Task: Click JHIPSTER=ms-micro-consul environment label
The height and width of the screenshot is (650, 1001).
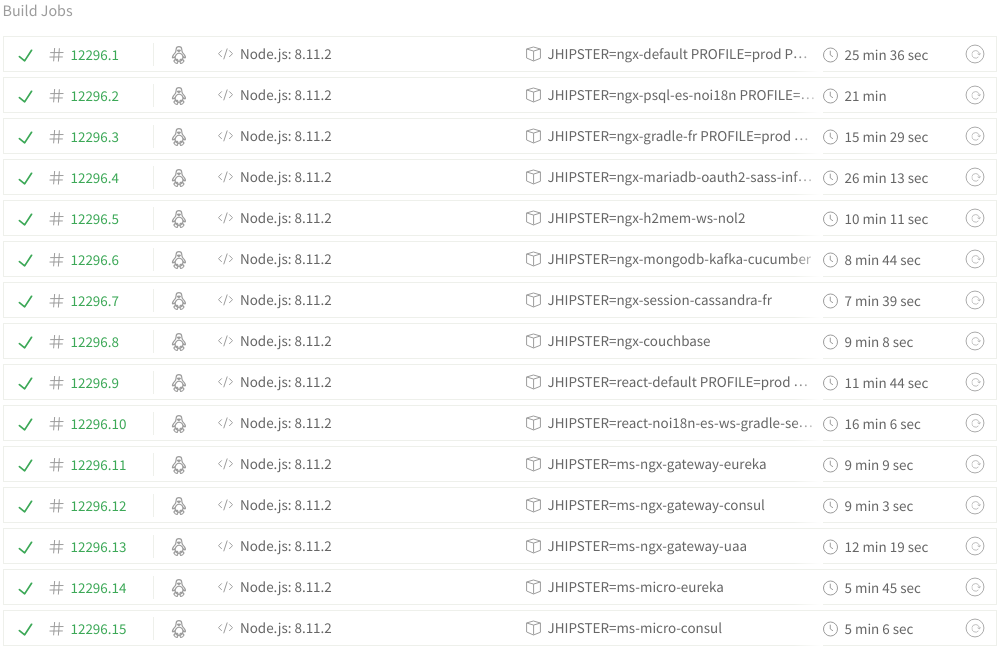Action: point(634,628)
